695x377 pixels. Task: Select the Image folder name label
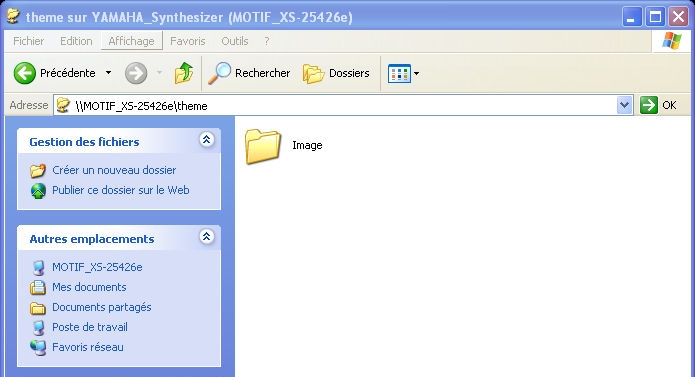307,145
